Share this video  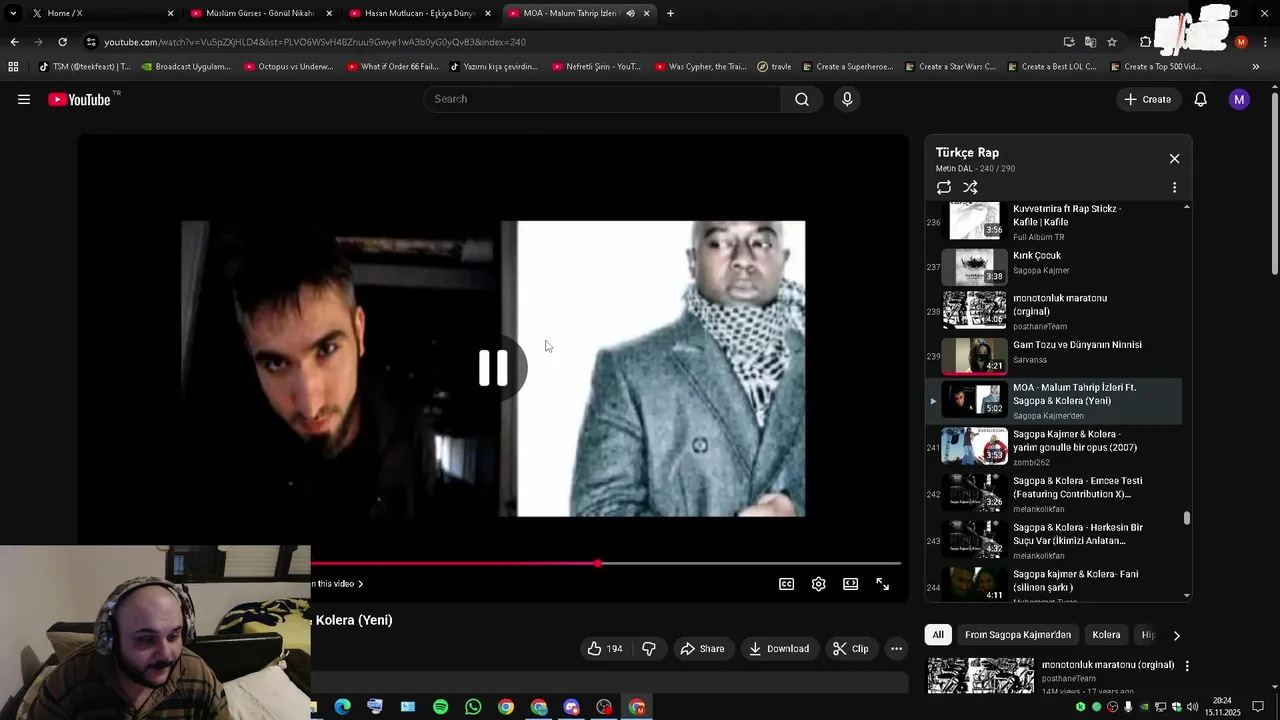[702, 649]
